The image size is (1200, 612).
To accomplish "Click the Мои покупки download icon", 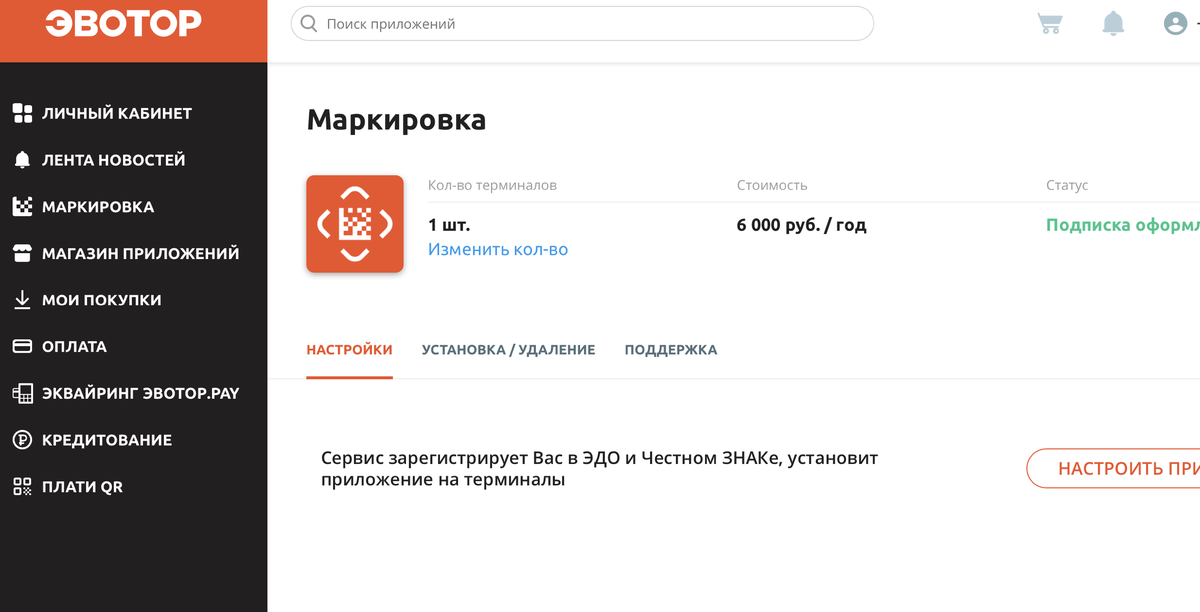I will coord(22,300).
